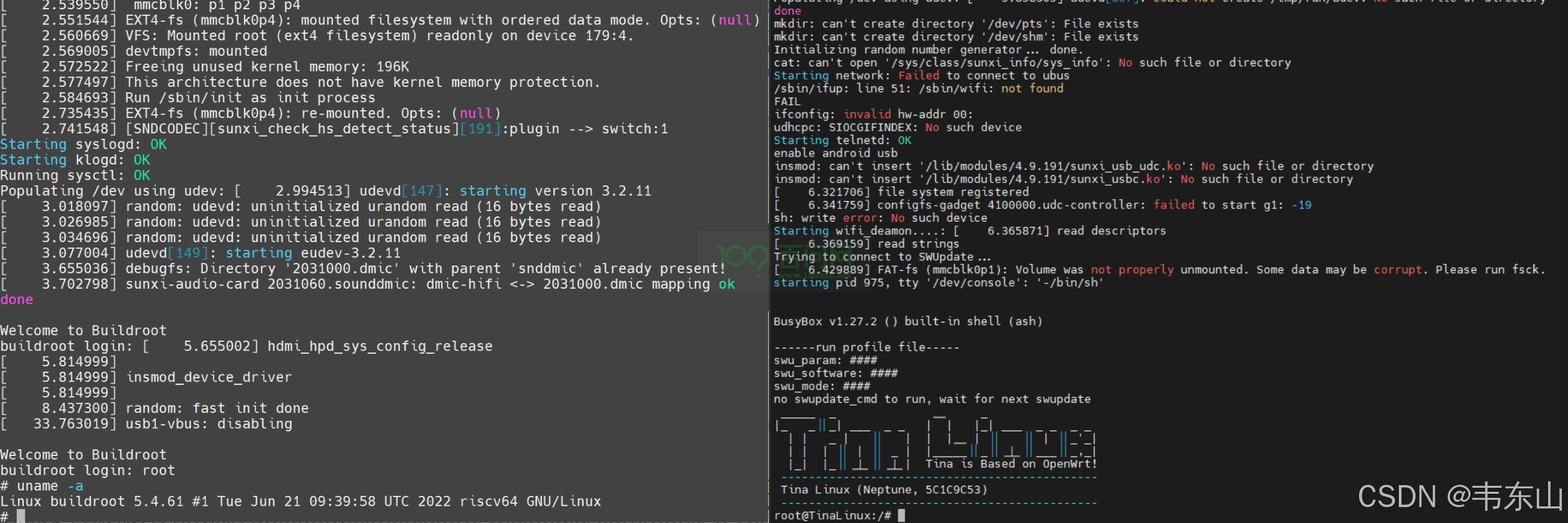Select the 'buildroot login: root' line
1568x523 pixels.
[88, 471]
